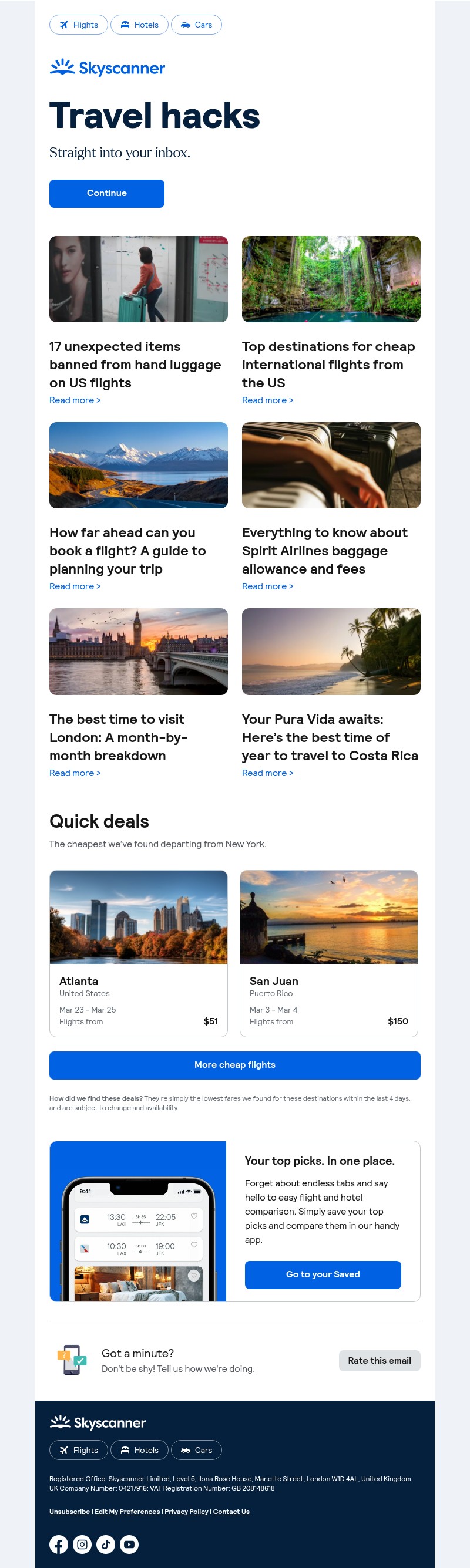Select the Cars pill in the footer
This screenshot has width=470, height=1568.
click(x=196, y=1451)
